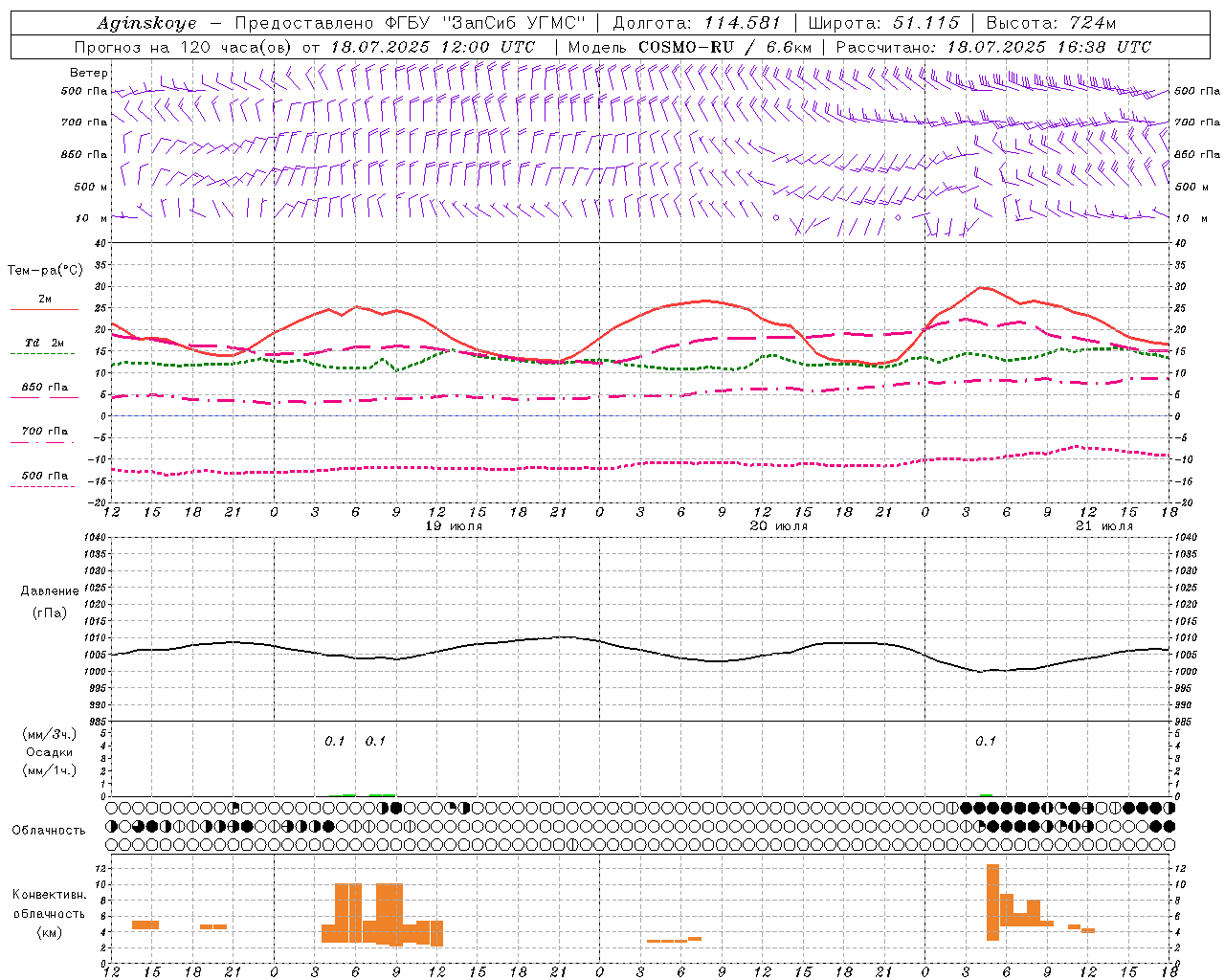This screenshot has height=980, width=1225.
Task: Select 'Модель COSMO-RU / 6.6км' model label
Action: [x=689, y=47]
